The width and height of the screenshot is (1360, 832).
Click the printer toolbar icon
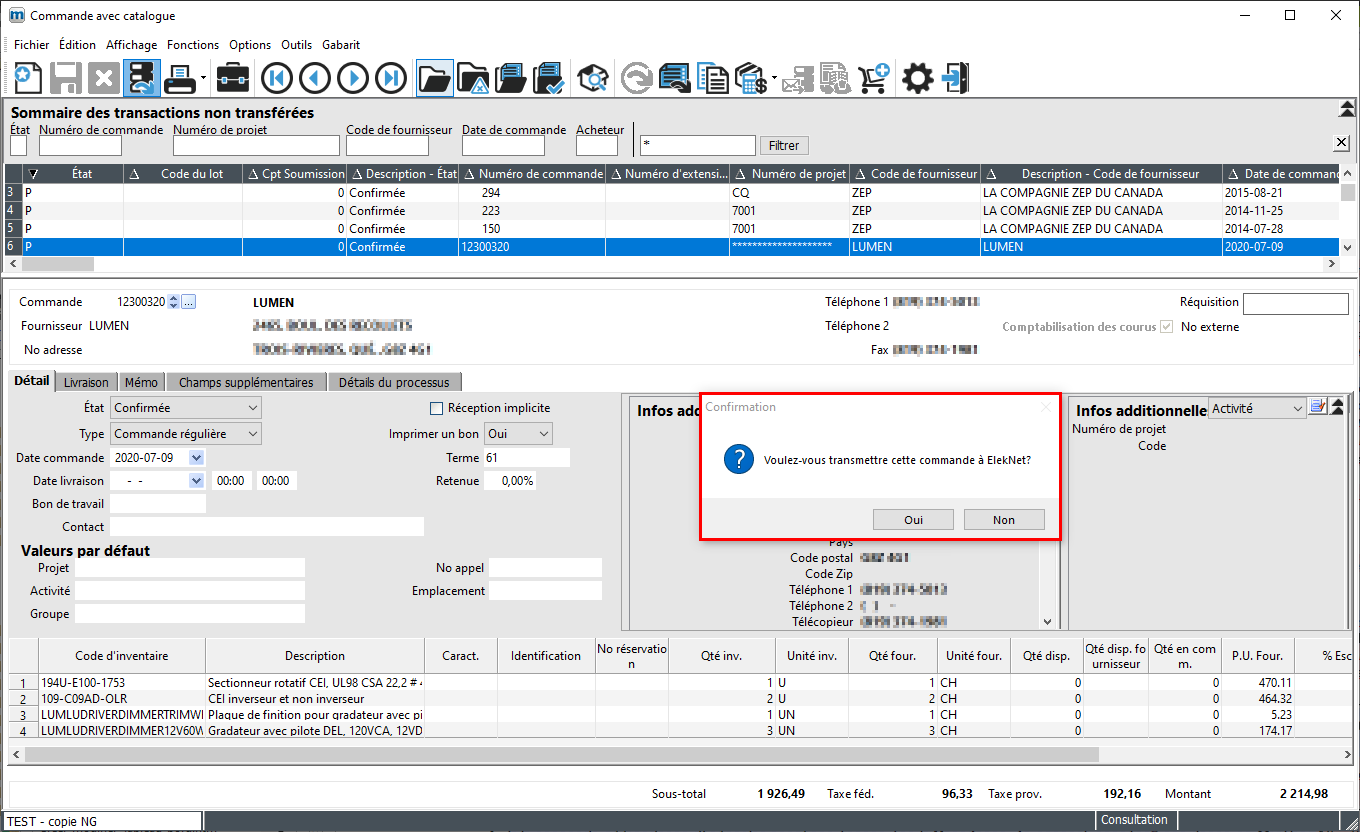point(180,77)
